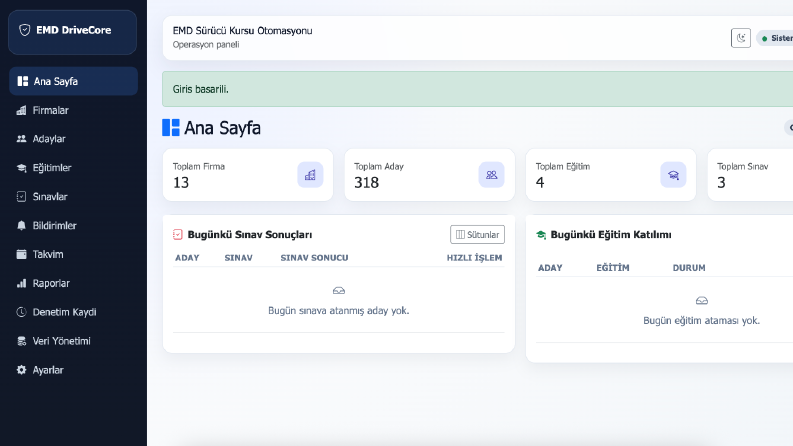Click the empty inbox icon under exam results

pyautogui.click(x=339, y=291)
